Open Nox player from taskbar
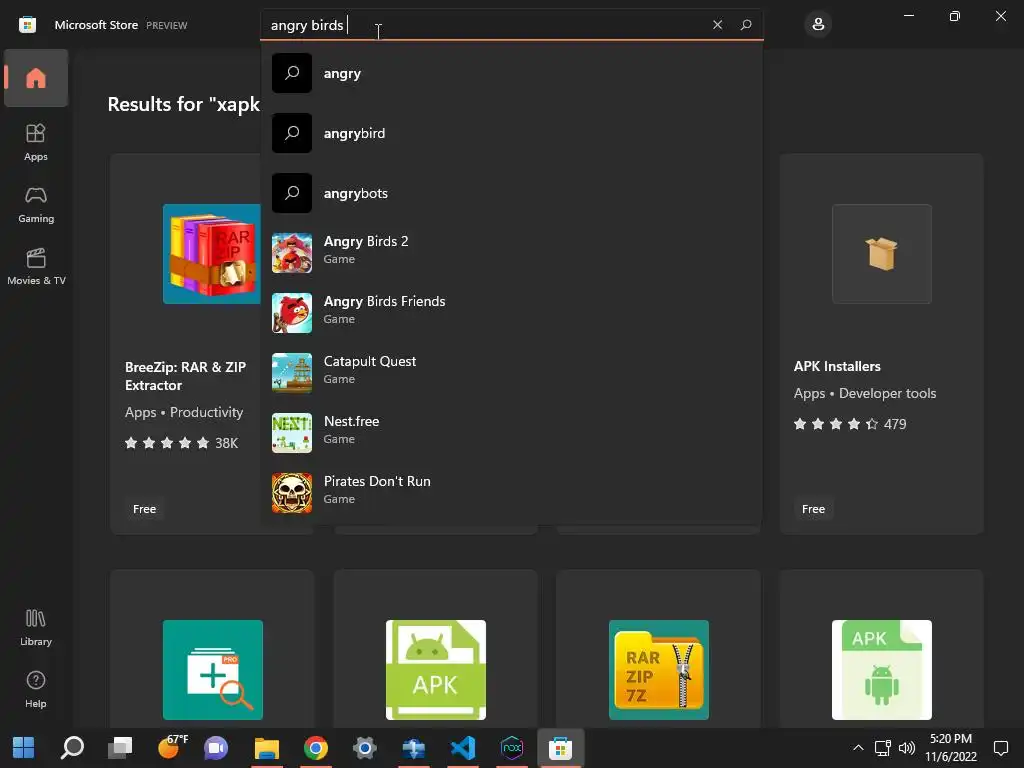Viewport: 1024px width, 768px height. [511, 748]
